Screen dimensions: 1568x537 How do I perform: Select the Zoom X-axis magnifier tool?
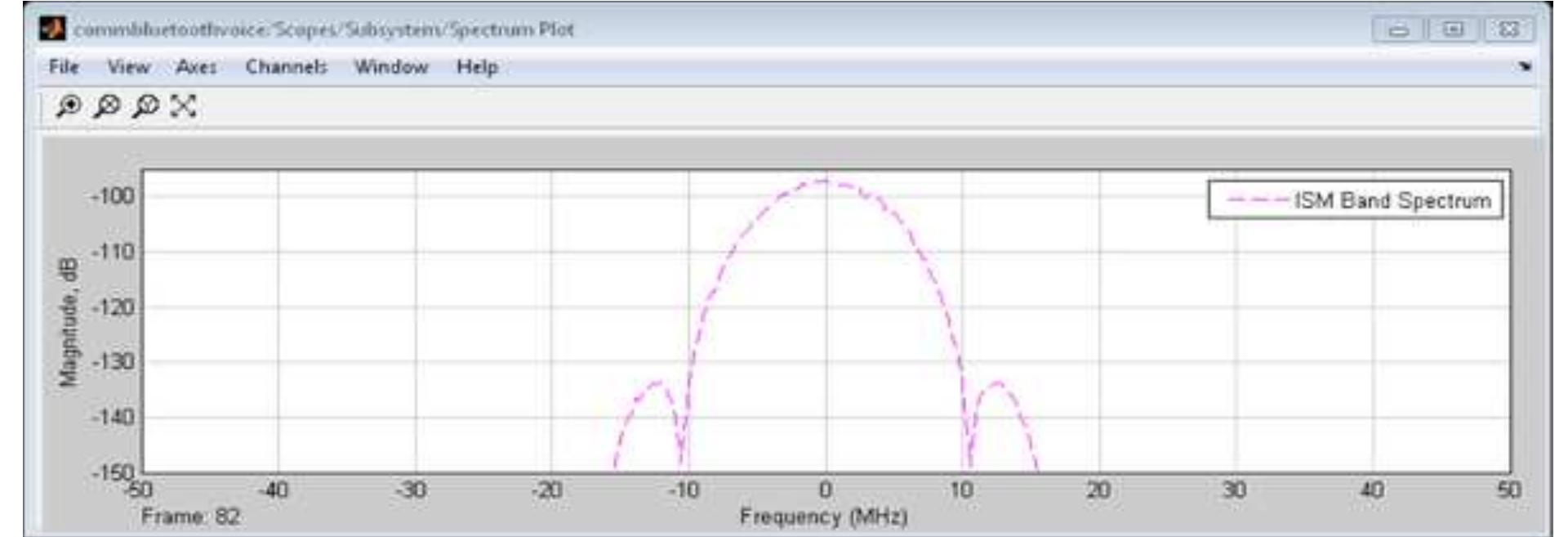[x=107, y=106]
